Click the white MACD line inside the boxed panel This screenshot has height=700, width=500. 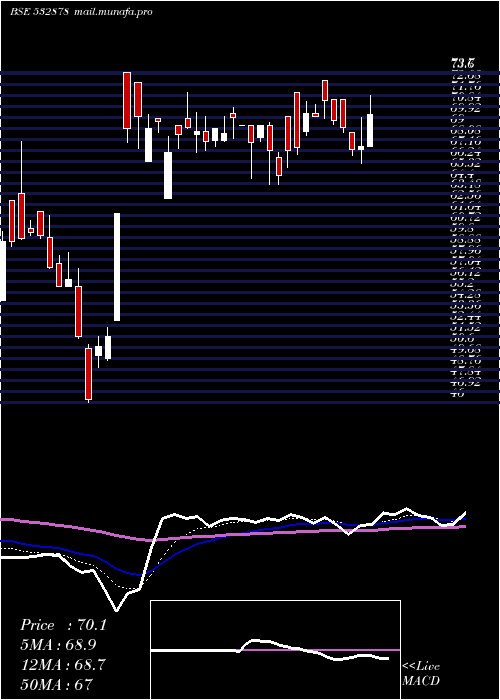coord(270,649)
